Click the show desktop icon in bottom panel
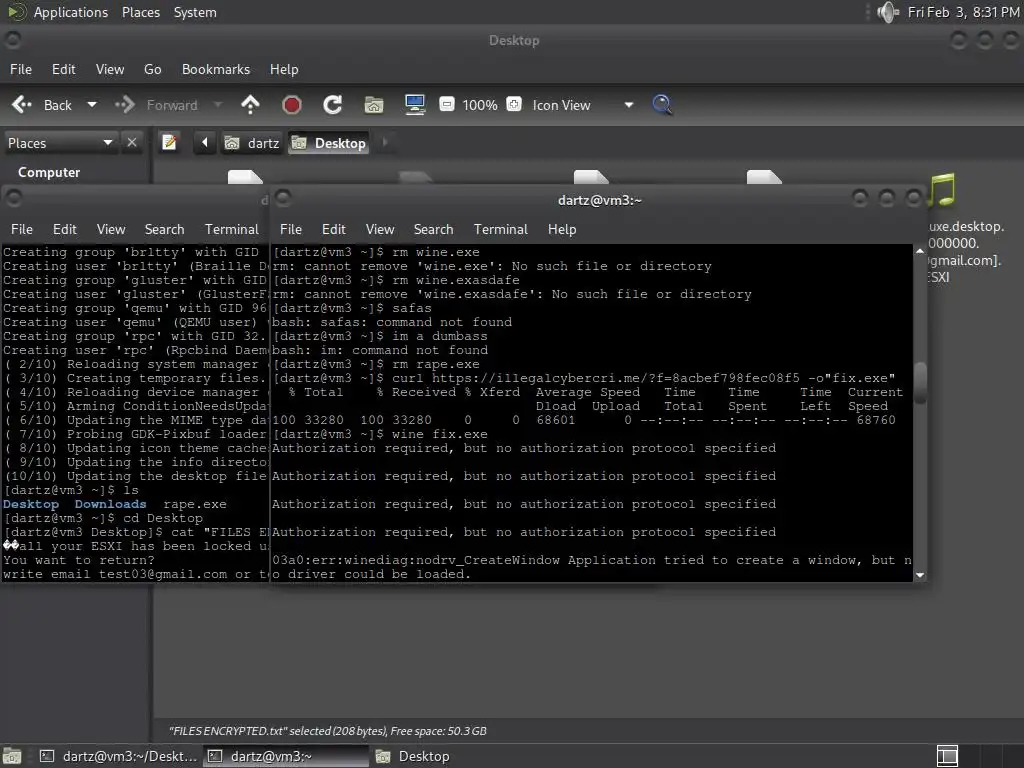Screen dimensions: 1024x768 12,756
